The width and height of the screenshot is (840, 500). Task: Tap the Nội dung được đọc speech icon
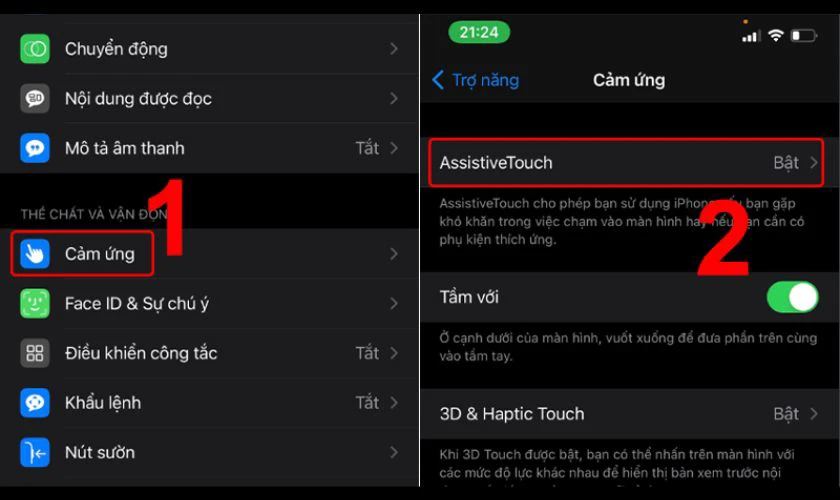point(35,99)
